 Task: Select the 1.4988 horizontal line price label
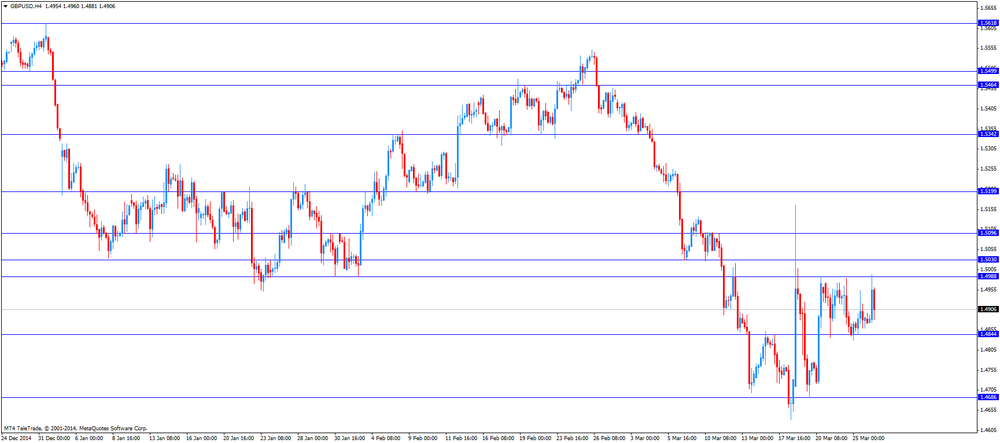pyautogui.click(x=987, y=276)
